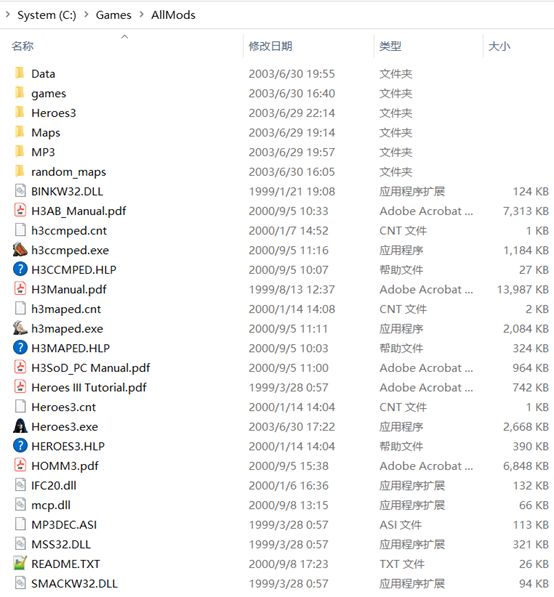Click the README.TXT notepad icon
Viewport: 554px width, 597px height.
click(20, 563)
